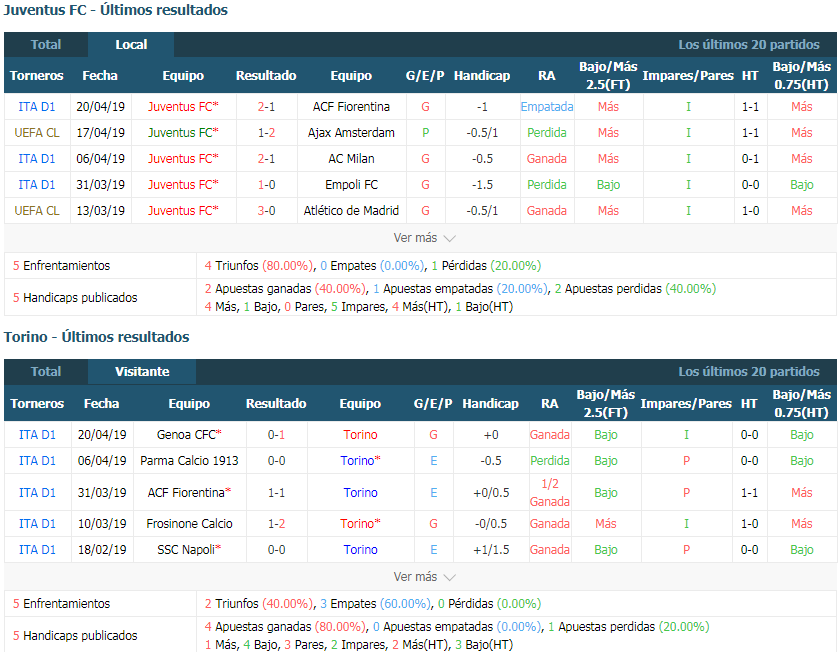Image resolution: width=839 pixels, height=652 pixels.
Task: Click Torino in the SSC Napoli row
Action: tap(360, 549)
